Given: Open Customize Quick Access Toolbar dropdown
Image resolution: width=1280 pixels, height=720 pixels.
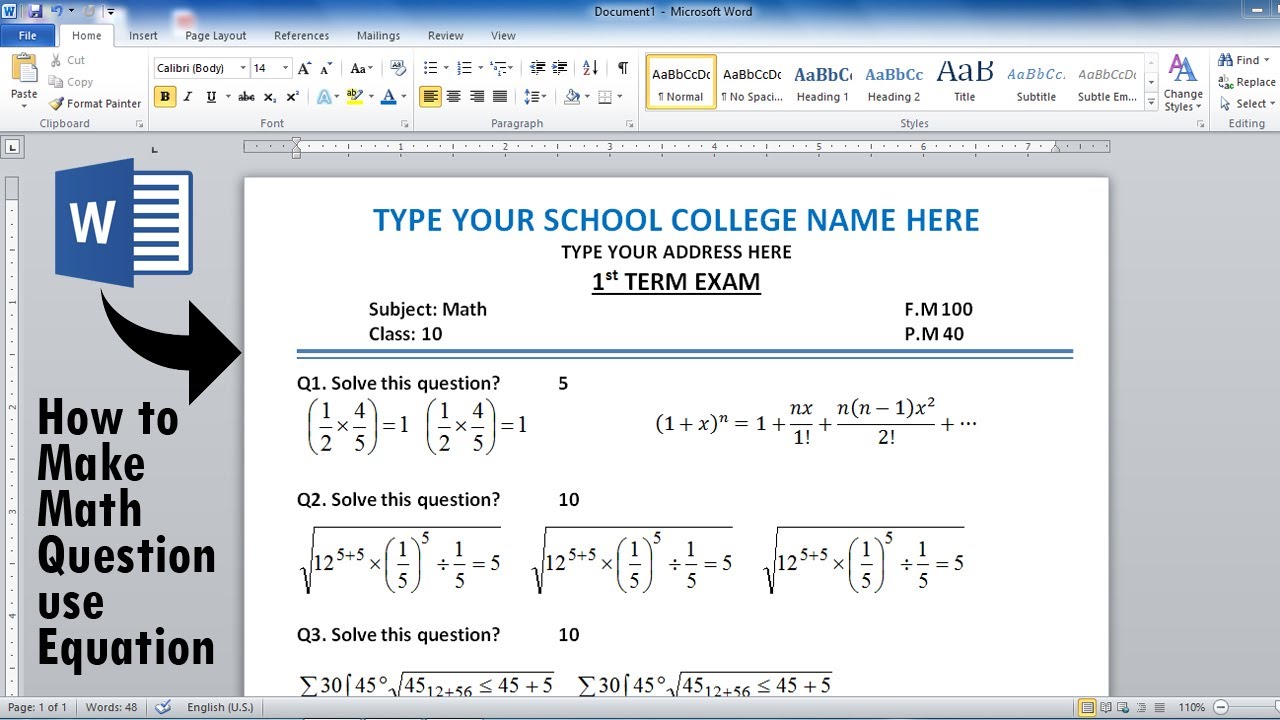Looking at the screenshot, I should [x=110, y=12].
